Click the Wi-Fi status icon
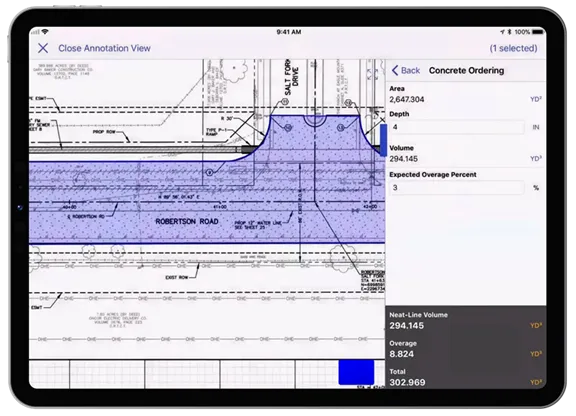Viewport: 576px width, 416px height. click(x=45, y=32)
